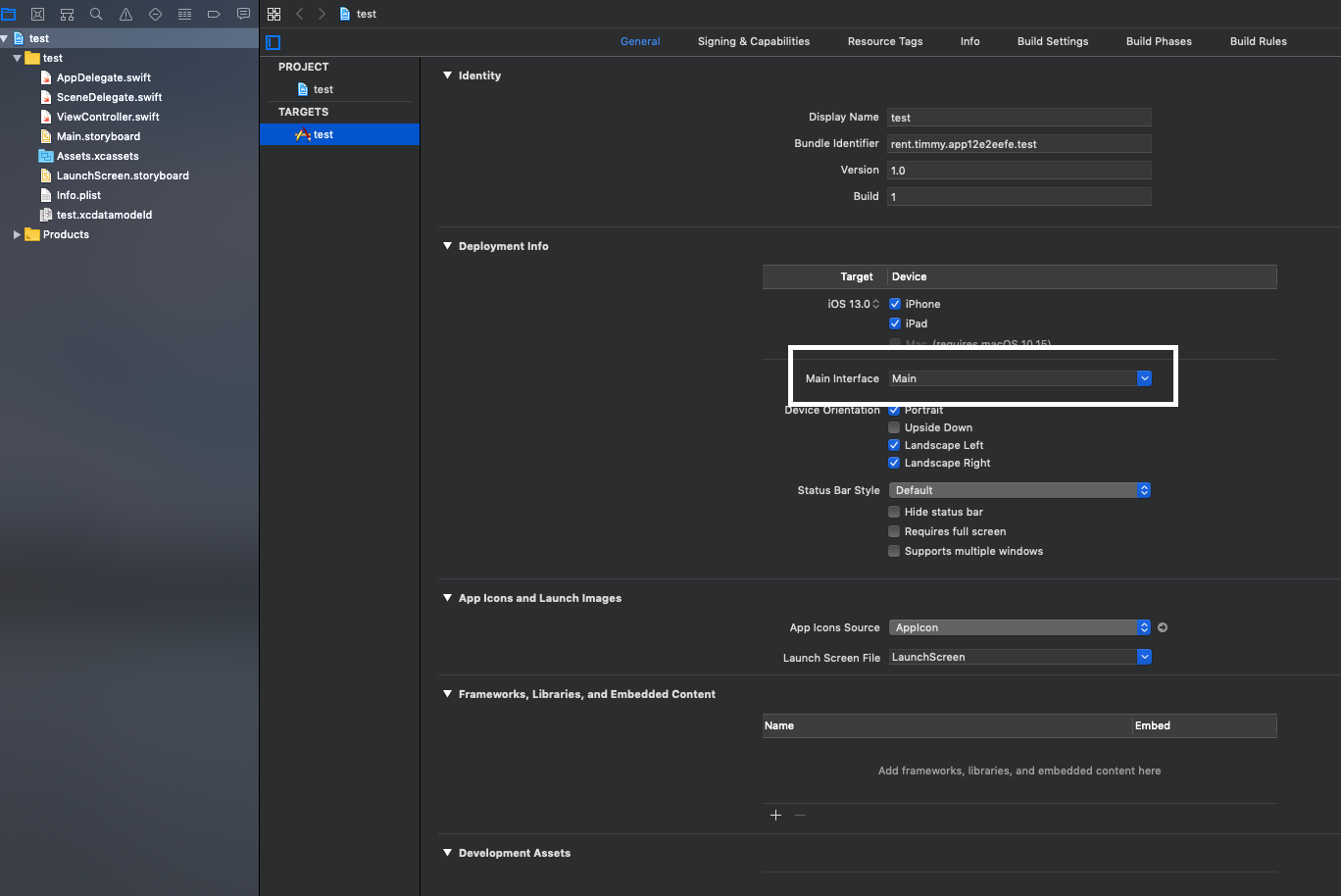Toggle the Portrait orientation checkbox

pos(894,410)
